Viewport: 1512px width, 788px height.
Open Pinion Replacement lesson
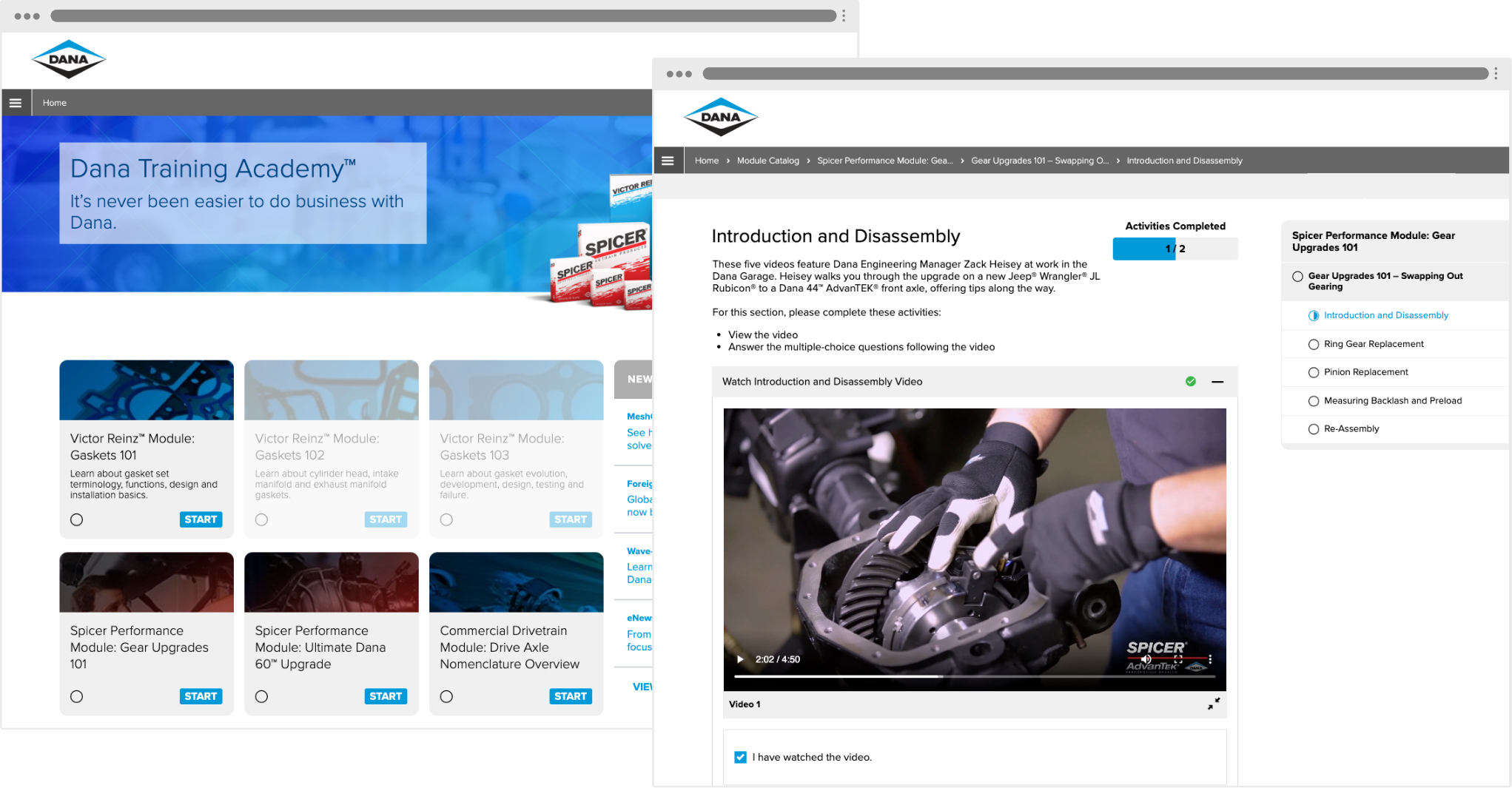pyautogui.click(x=1366, y=372)
